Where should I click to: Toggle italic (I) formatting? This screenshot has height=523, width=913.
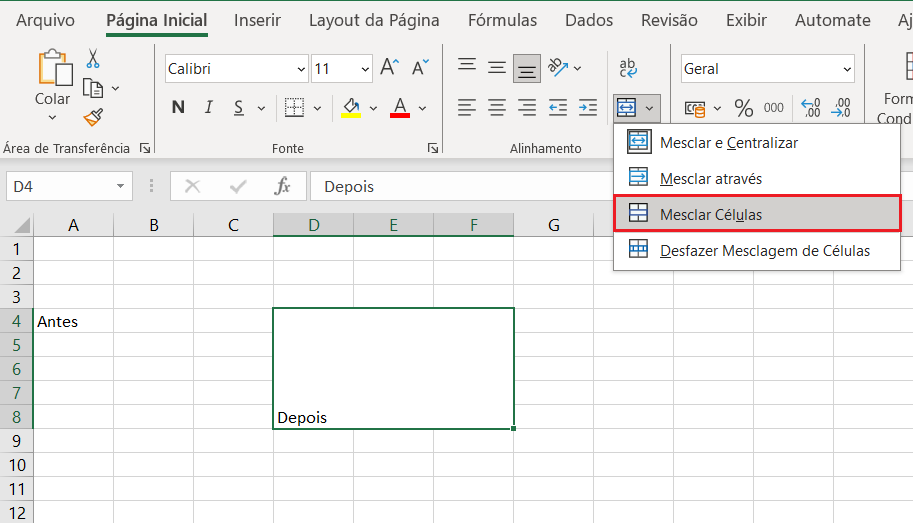coord(208,107)
